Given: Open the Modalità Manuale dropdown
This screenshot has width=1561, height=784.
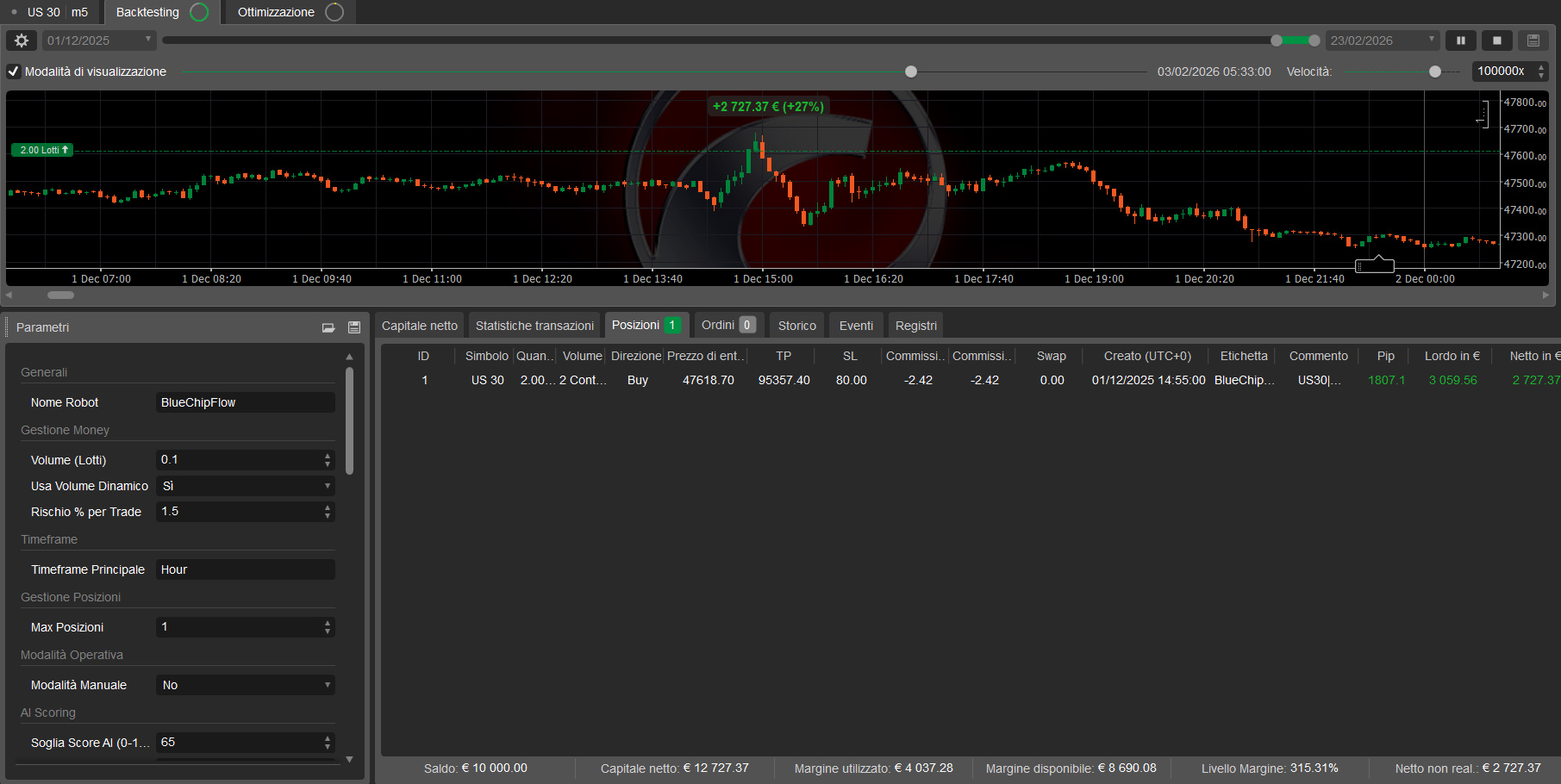Looking at the screenshot, I should tap(328, 684).
